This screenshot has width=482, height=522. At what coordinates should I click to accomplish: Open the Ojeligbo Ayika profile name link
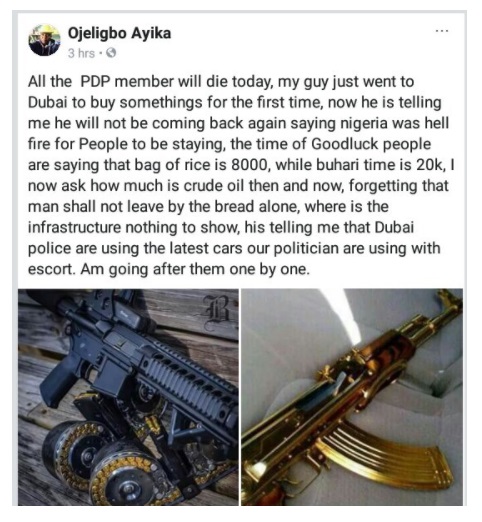[119, 33]
